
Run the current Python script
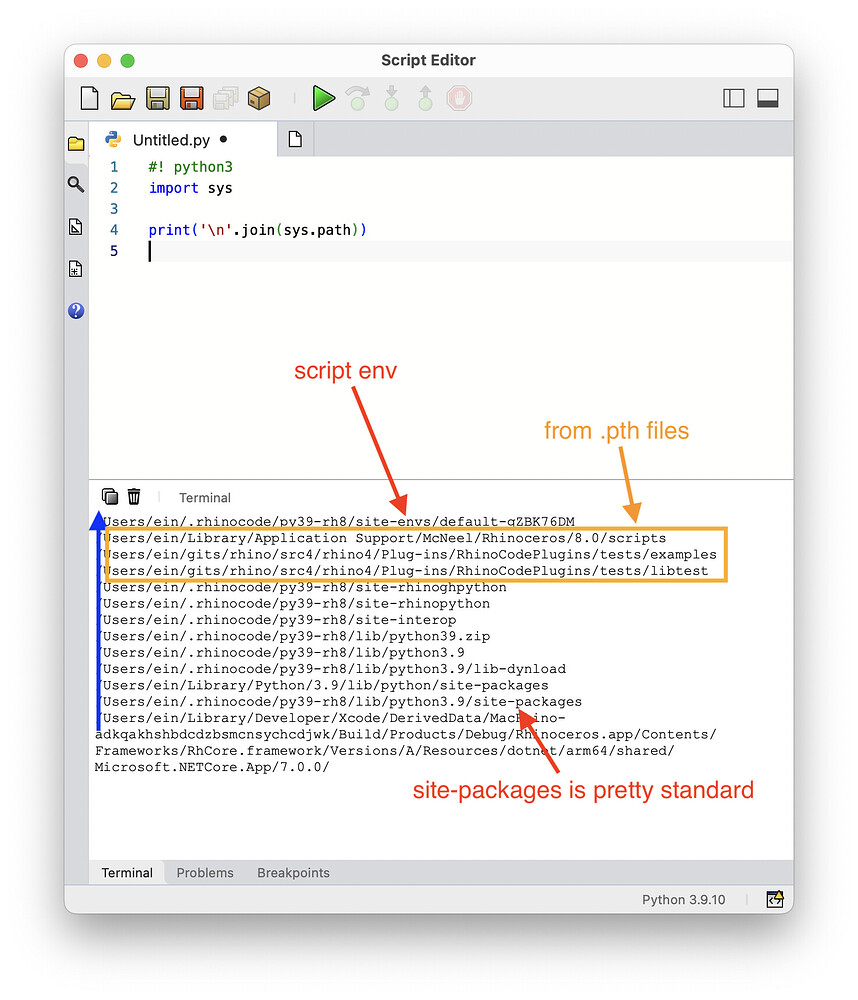(x=322, y=98)
